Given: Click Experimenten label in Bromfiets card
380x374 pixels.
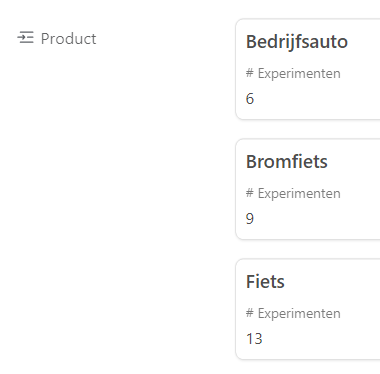Looking at the screenshot, I should coord(299,193).
